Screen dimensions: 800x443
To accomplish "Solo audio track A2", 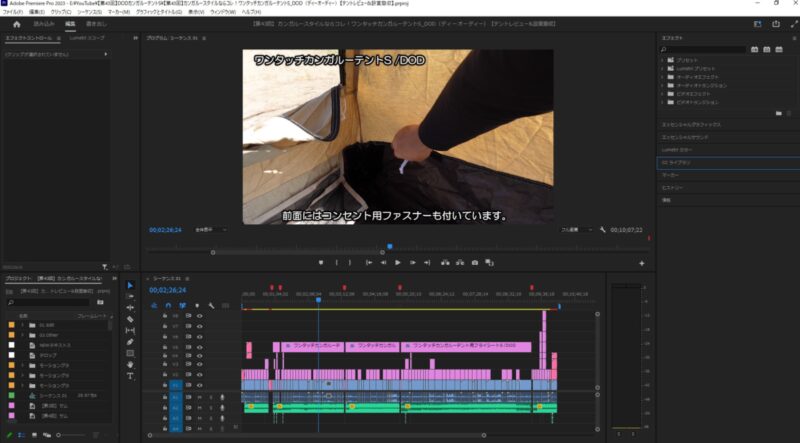I will click(211, 408).
